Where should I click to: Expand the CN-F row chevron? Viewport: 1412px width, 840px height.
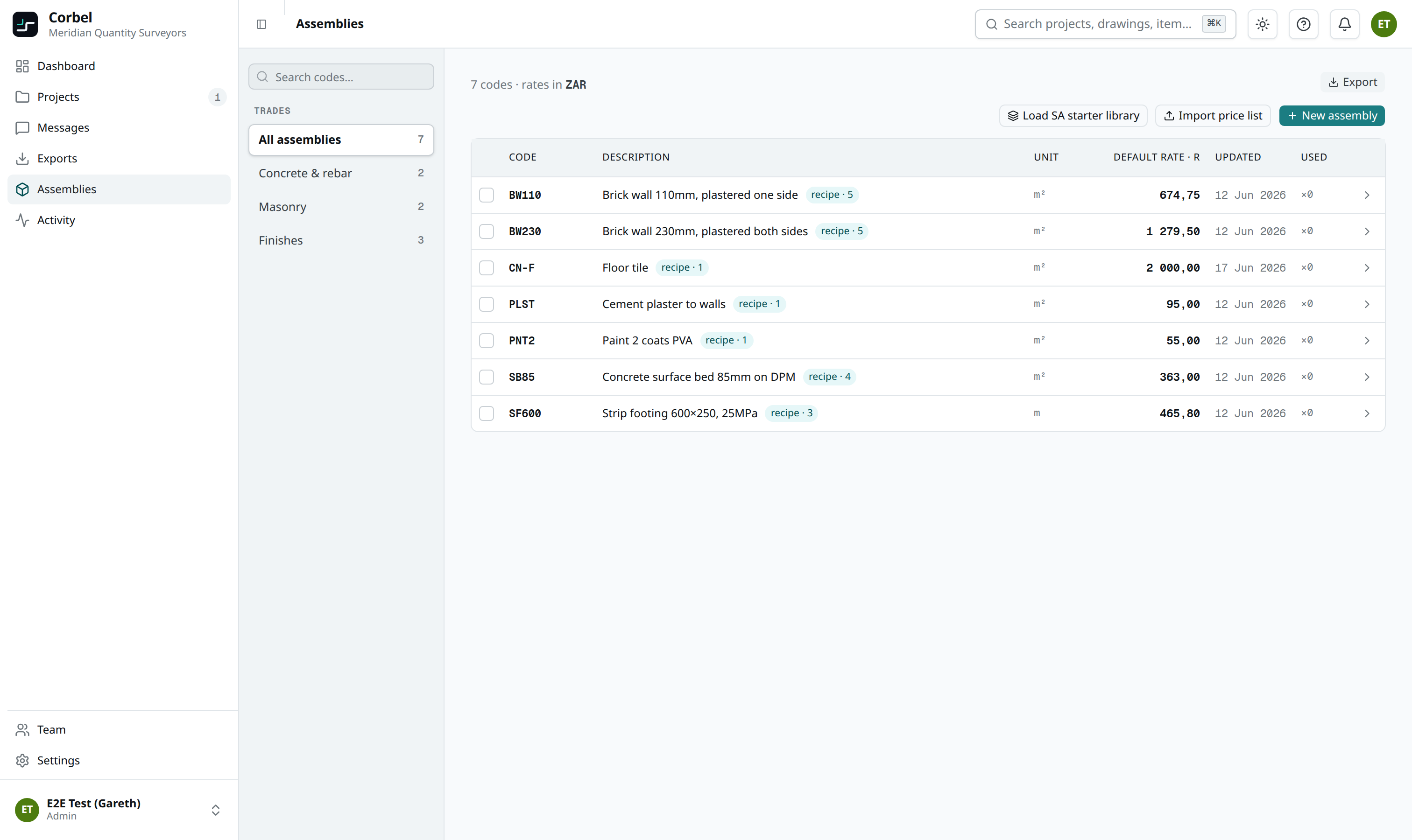coord(1367,268)
